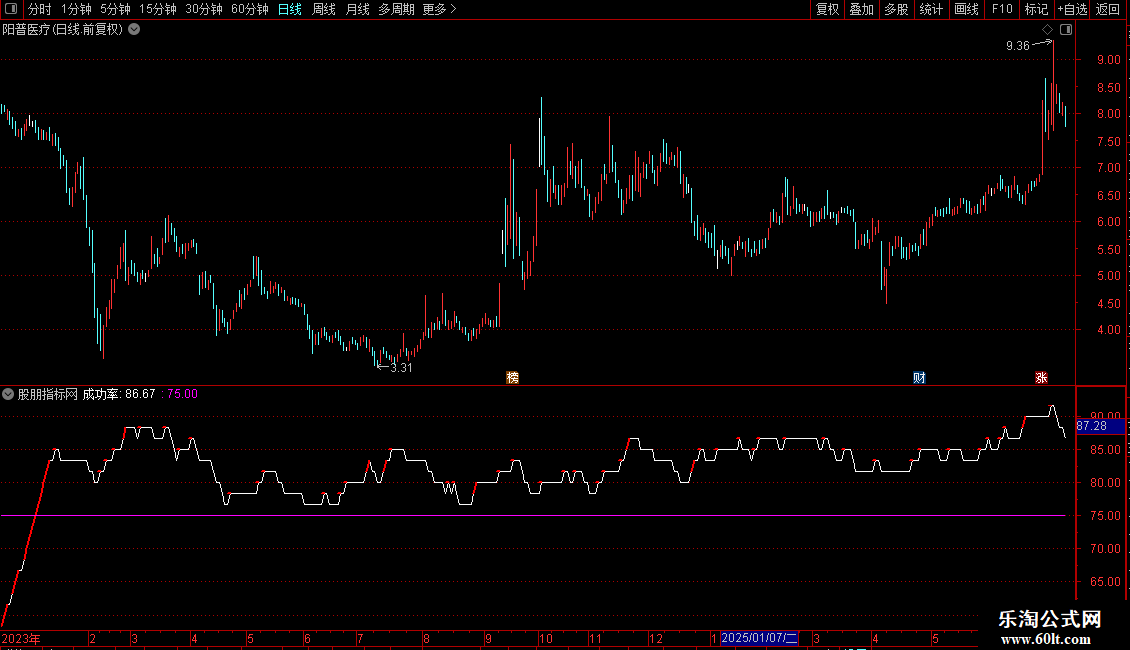Switch to 月线 monthly chart
1130x650 pixels.
coord(357,9)
